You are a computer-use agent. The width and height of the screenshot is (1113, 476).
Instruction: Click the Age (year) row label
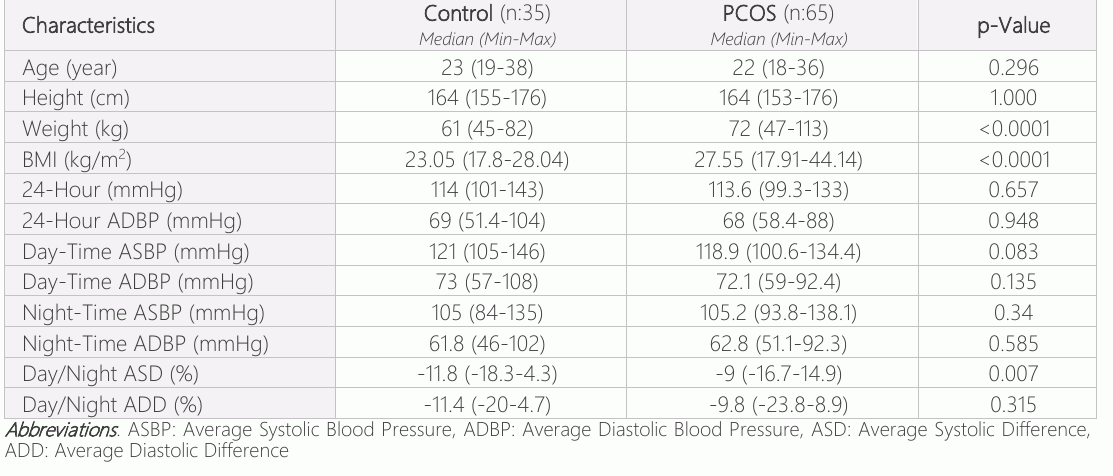pos(70,68)
